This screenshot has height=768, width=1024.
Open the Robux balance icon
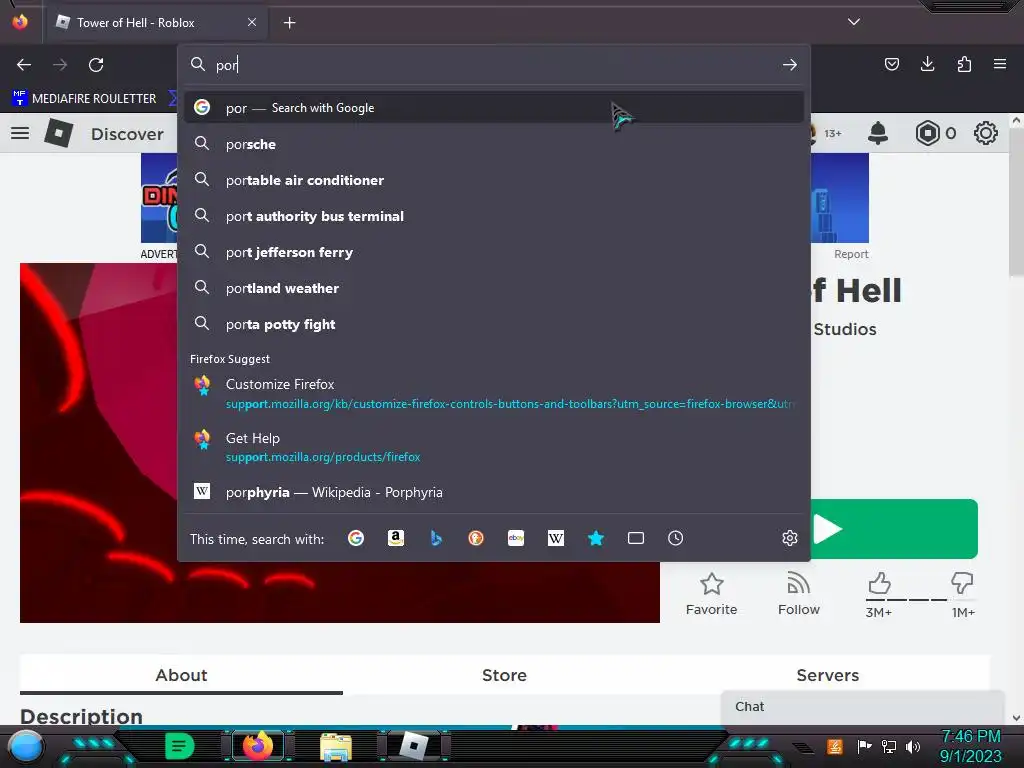[x=927, y=133]
